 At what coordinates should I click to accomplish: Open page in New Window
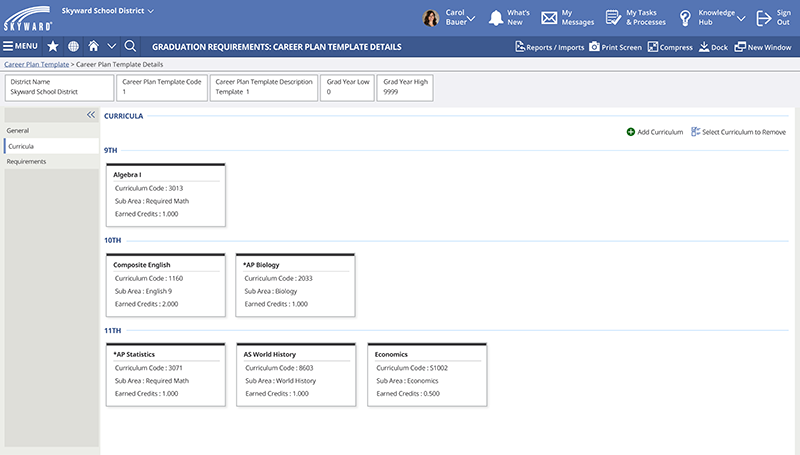coord(763,47)
